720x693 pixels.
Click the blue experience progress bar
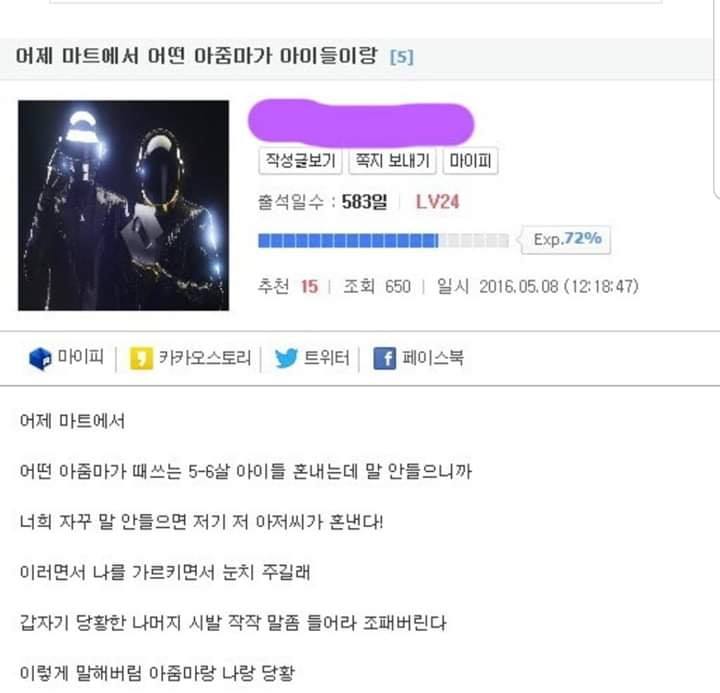coord(383,241)
